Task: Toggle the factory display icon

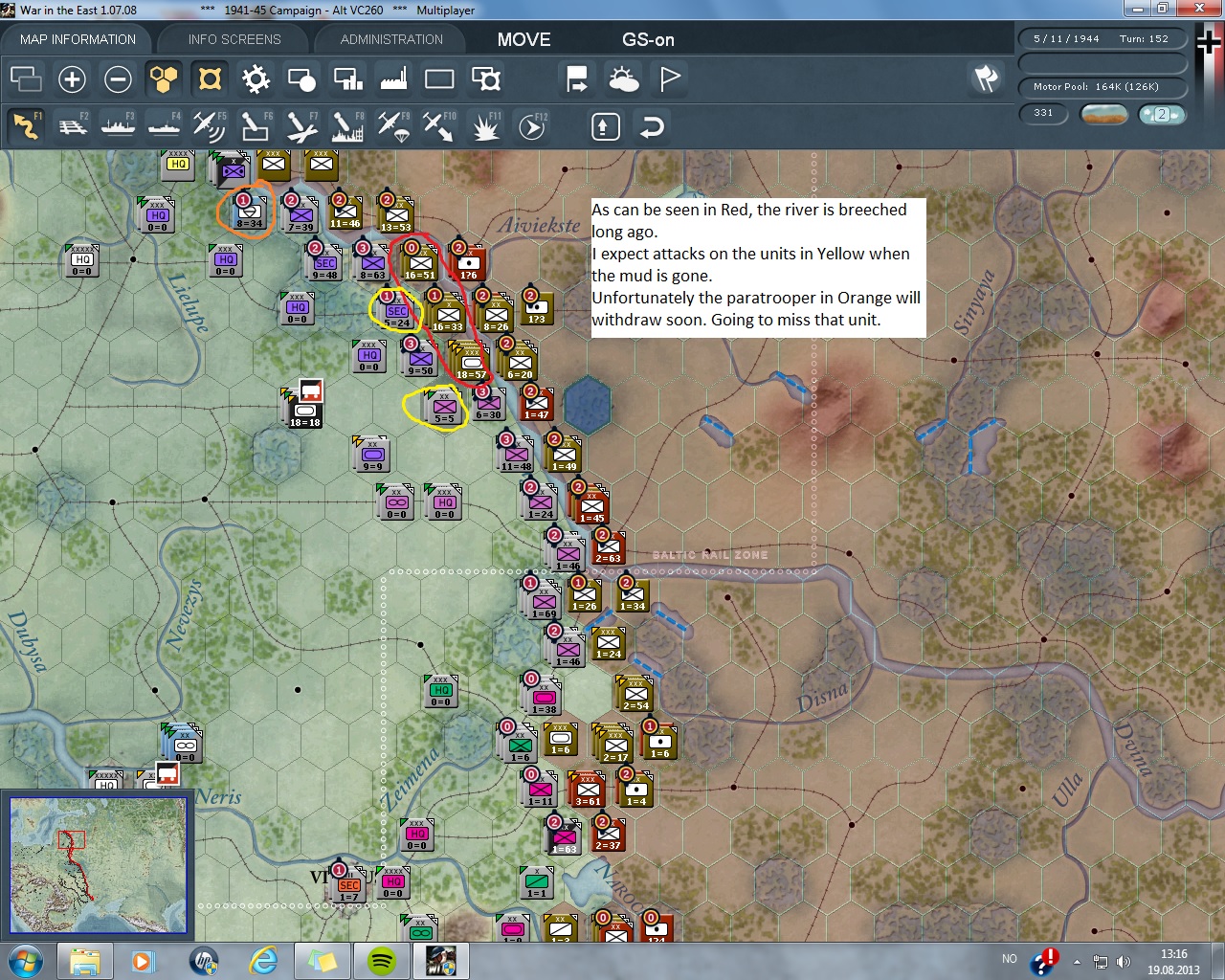Action: coord(393,78)
